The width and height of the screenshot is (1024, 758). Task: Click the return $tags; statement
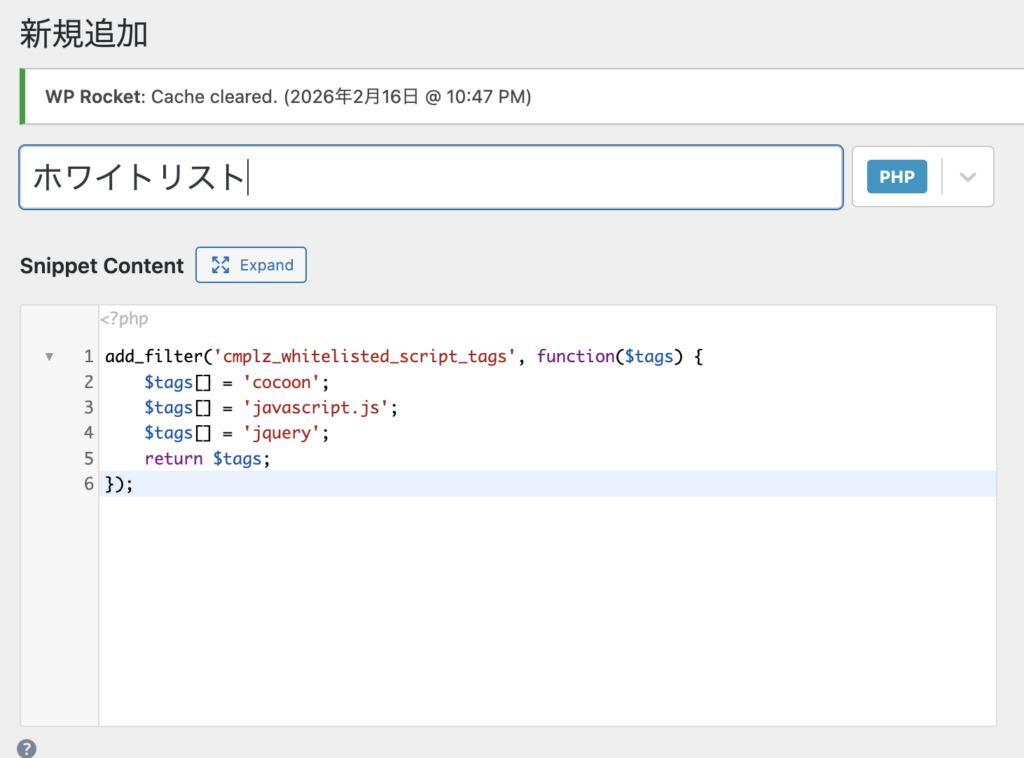[207, 459]
